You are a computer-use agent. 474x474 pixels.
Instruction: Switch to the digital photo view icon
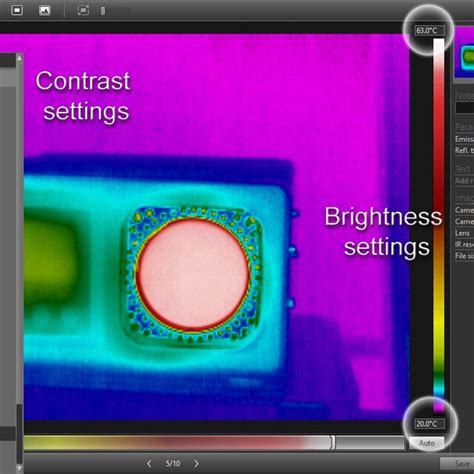point(44,10)
